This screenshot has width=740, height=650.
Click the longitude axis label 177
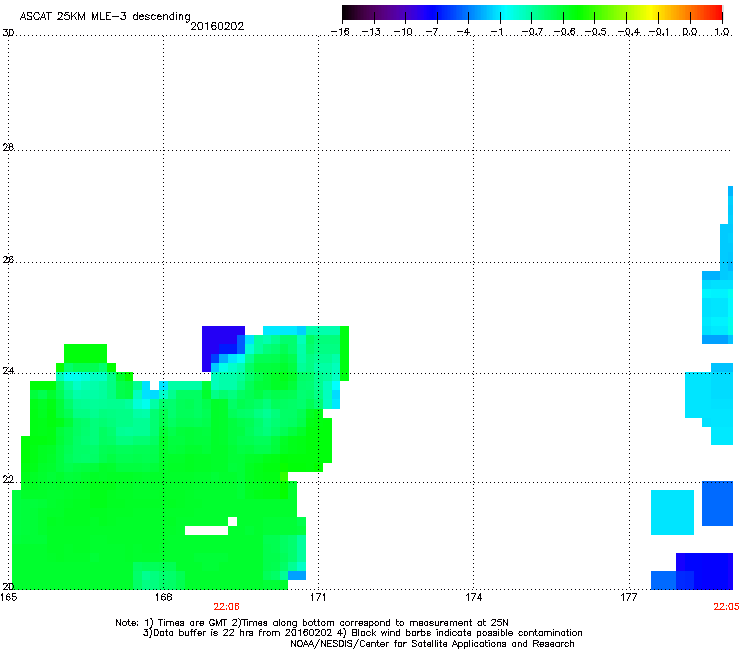(x=629, y=597)
